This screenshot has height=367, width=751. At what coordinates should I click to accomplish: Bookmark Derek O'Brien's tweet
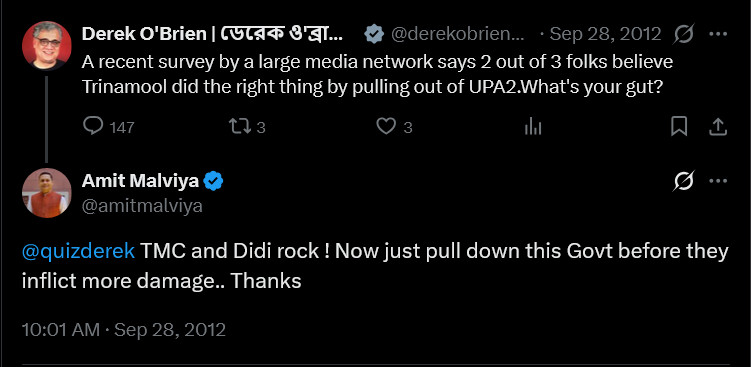[679, 126]
